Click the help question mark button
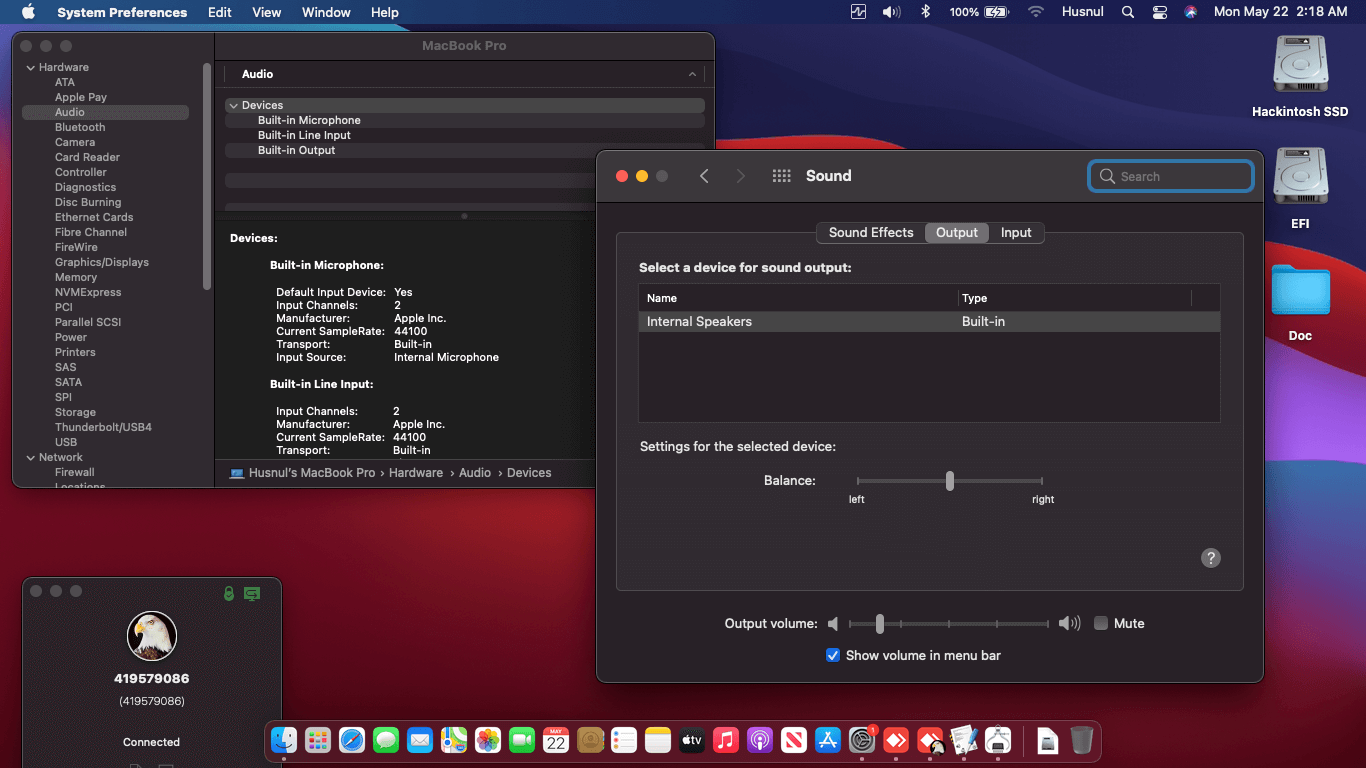 click(1211, 558)
